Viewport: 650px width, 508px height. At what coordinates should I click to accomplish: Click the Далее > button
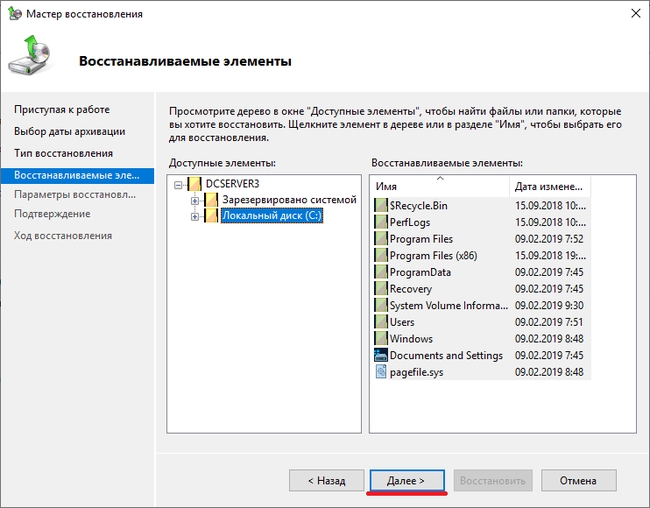407,481
